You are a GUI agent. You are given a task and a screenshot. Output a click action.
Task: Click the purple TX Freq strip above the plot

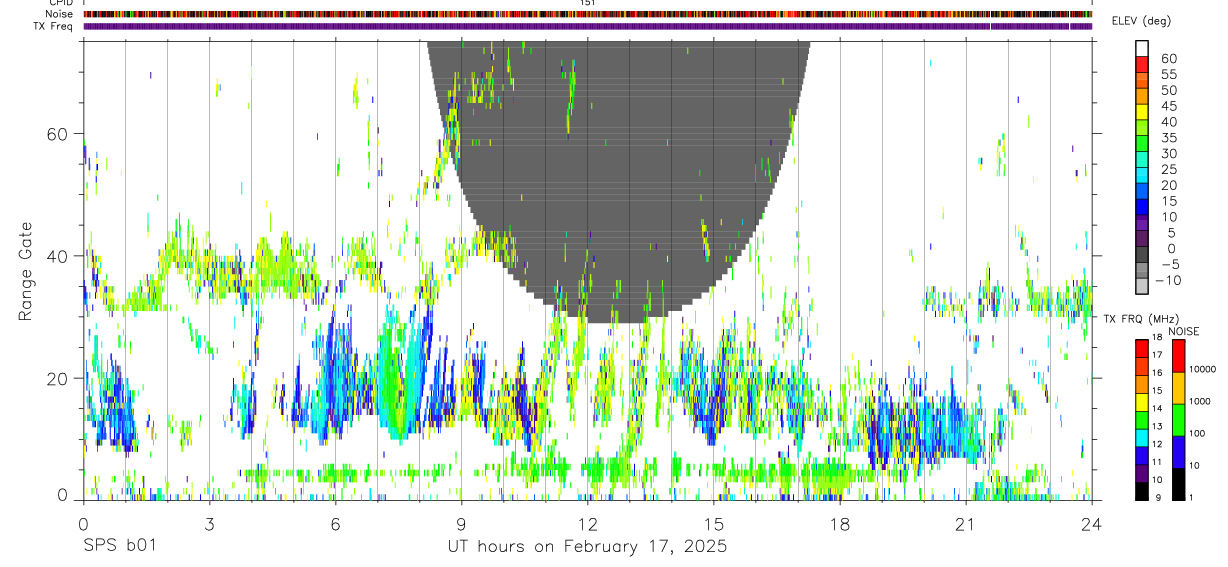point(587,26)
